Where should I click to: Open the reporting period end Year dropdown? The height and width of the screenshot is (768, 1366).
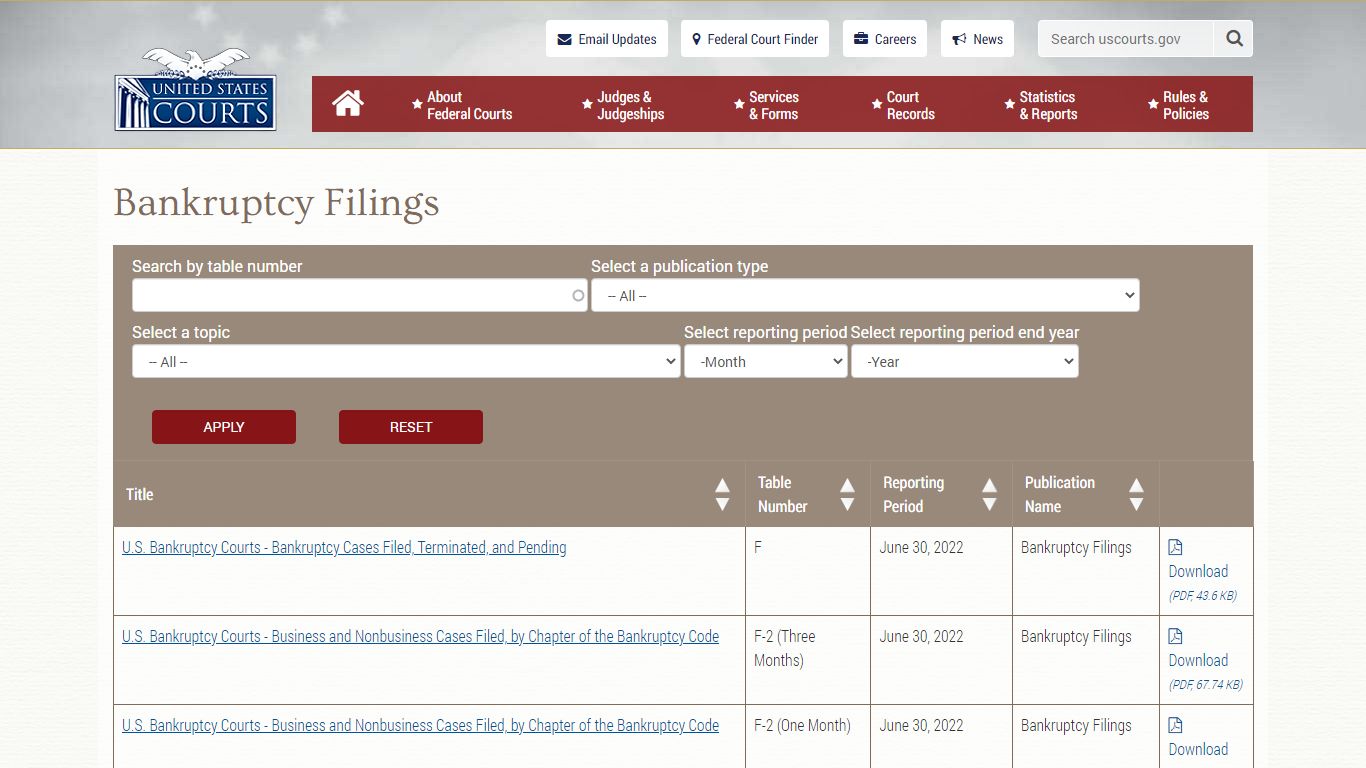pyautogui.click(x=965, y=361)
